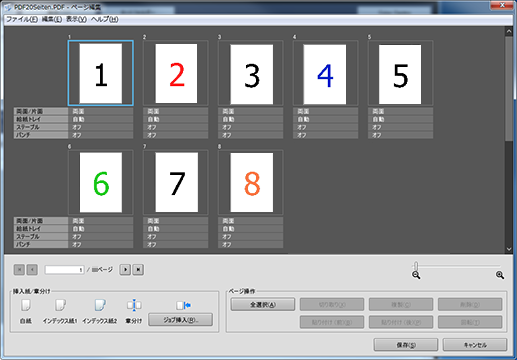Image resolution: width=517 pixels, height=360 pixels.
Task: Click page 1 自動 paper tray cell
Action: tap(101, 119)
